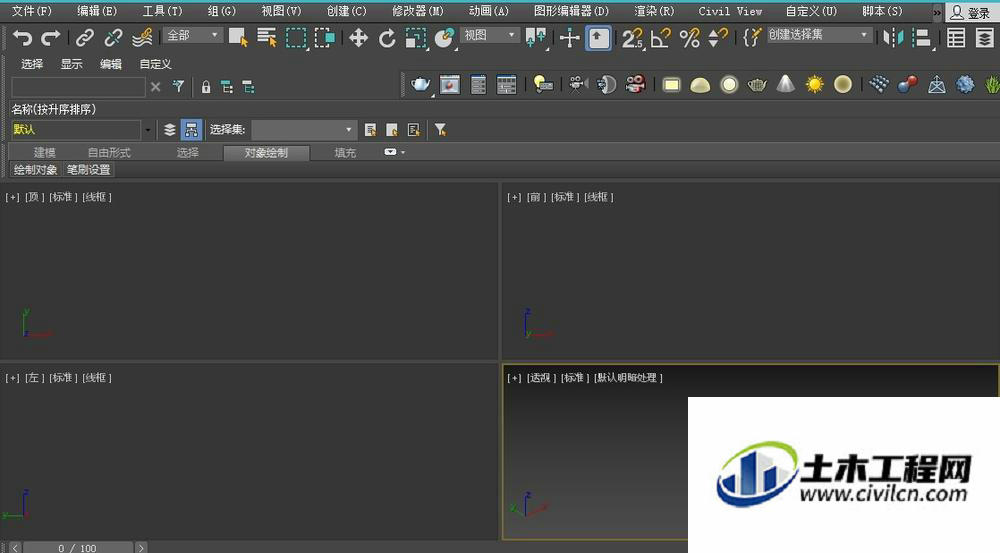Click the Mirror tool icon
The width and height of the screenshot is (1000, 553).
pyautogui.click(x=893, y=38)
